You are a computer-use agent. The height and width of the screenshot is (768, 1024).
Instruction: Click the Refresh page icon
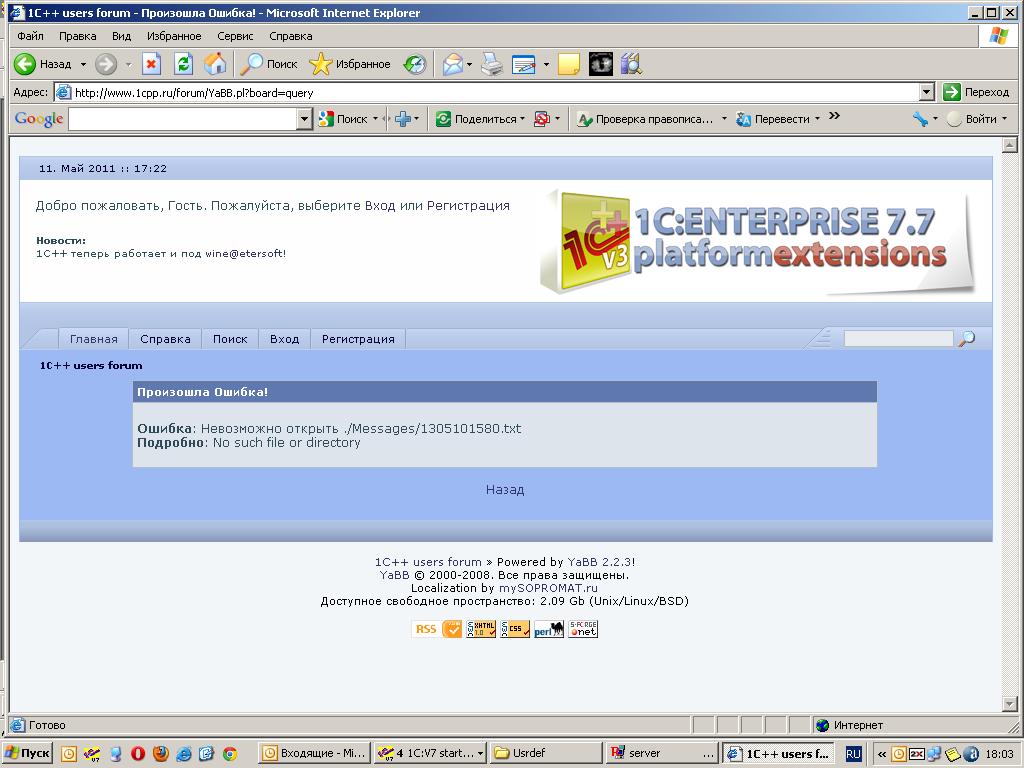click(183, 64)
